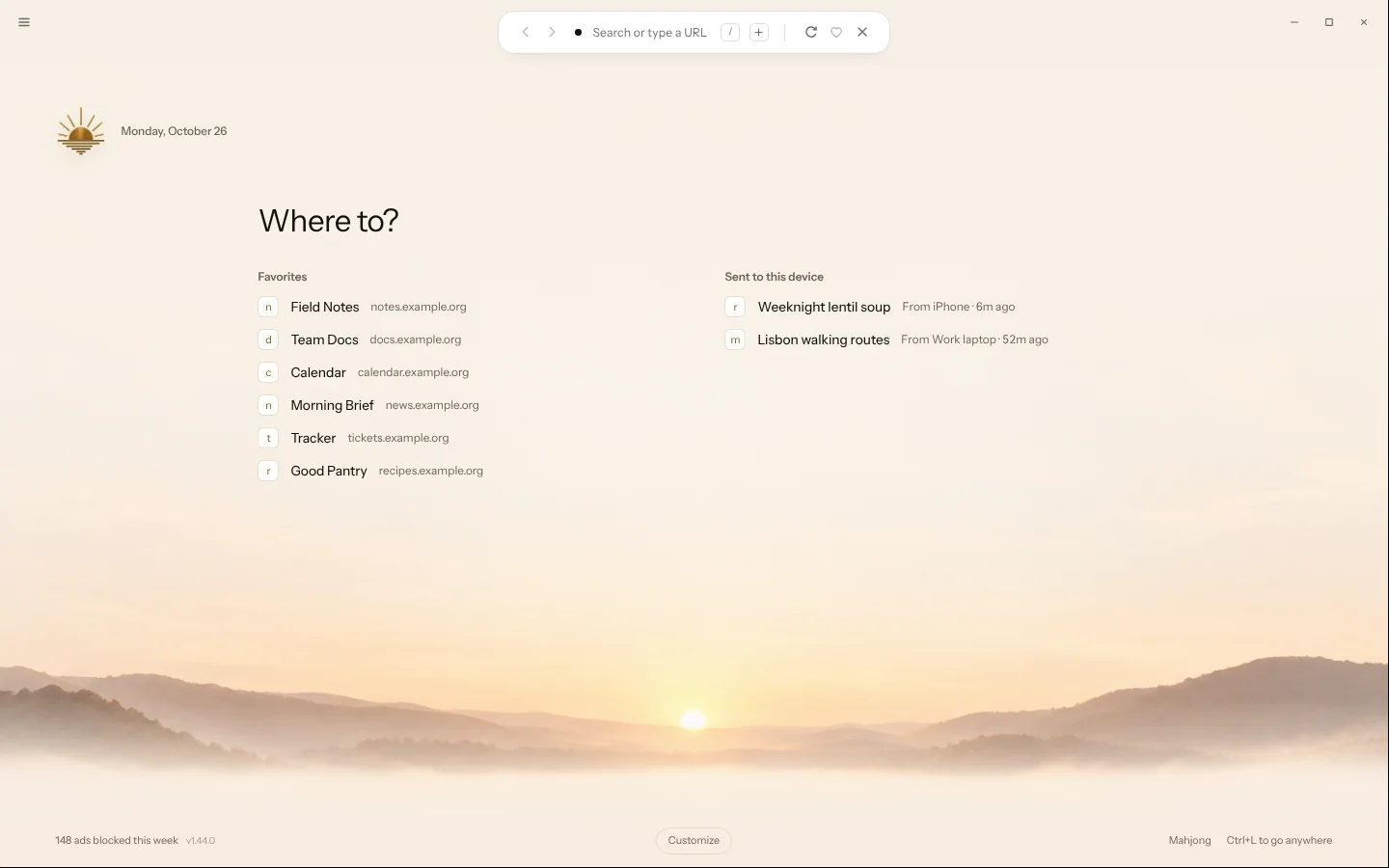The height and width of the screenshot is (868, 1389).
Task: Click the Weeknight lentil soup 'r' icon
Action: coord(735,307)
